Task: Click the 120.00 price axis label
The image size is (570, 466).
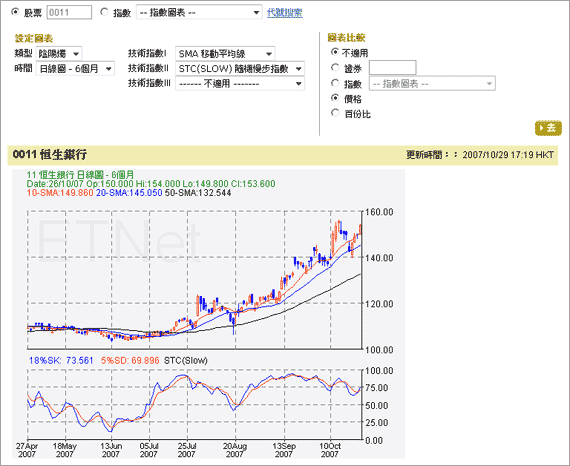Action: click(x=379, y=304)
